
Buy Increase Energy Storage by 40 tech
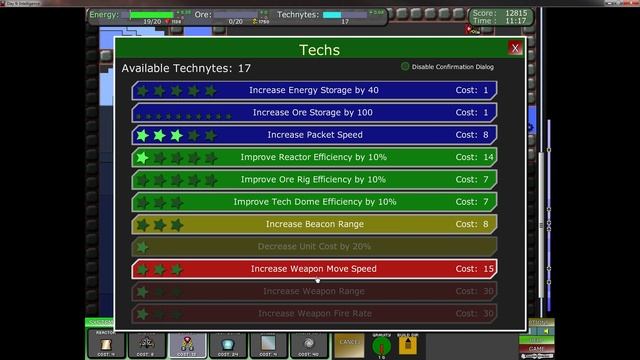tap(314, 90)
